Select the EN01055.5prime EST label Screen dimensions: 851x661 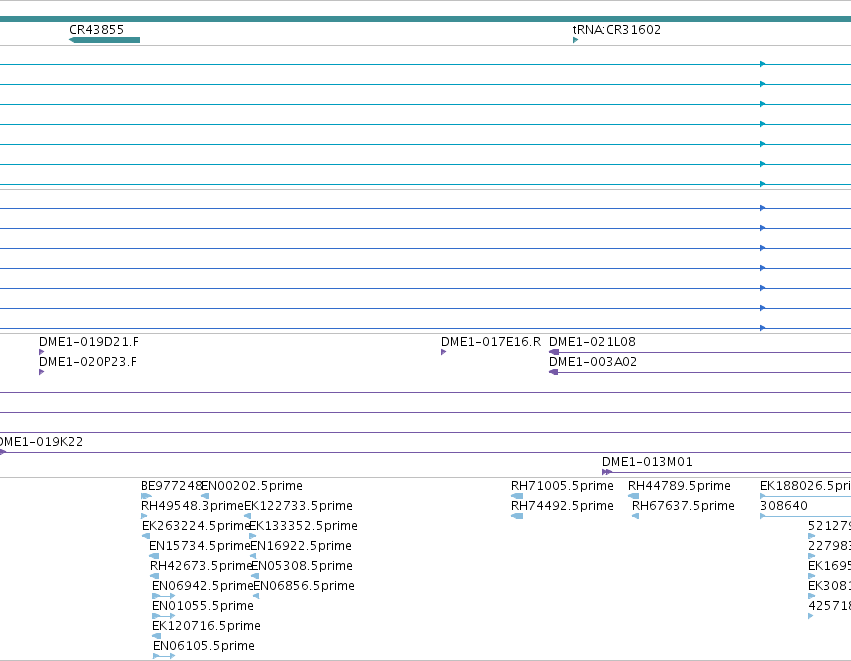[x=203, y=606]
